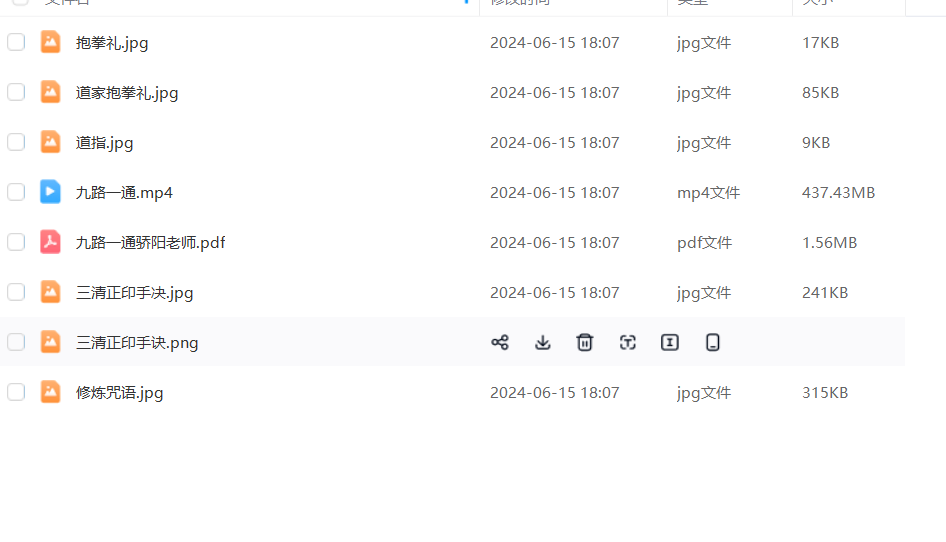Click the image icon of 修炼咒语.jpg
Viewport: 946px width, 542px height.
[50, 392]
